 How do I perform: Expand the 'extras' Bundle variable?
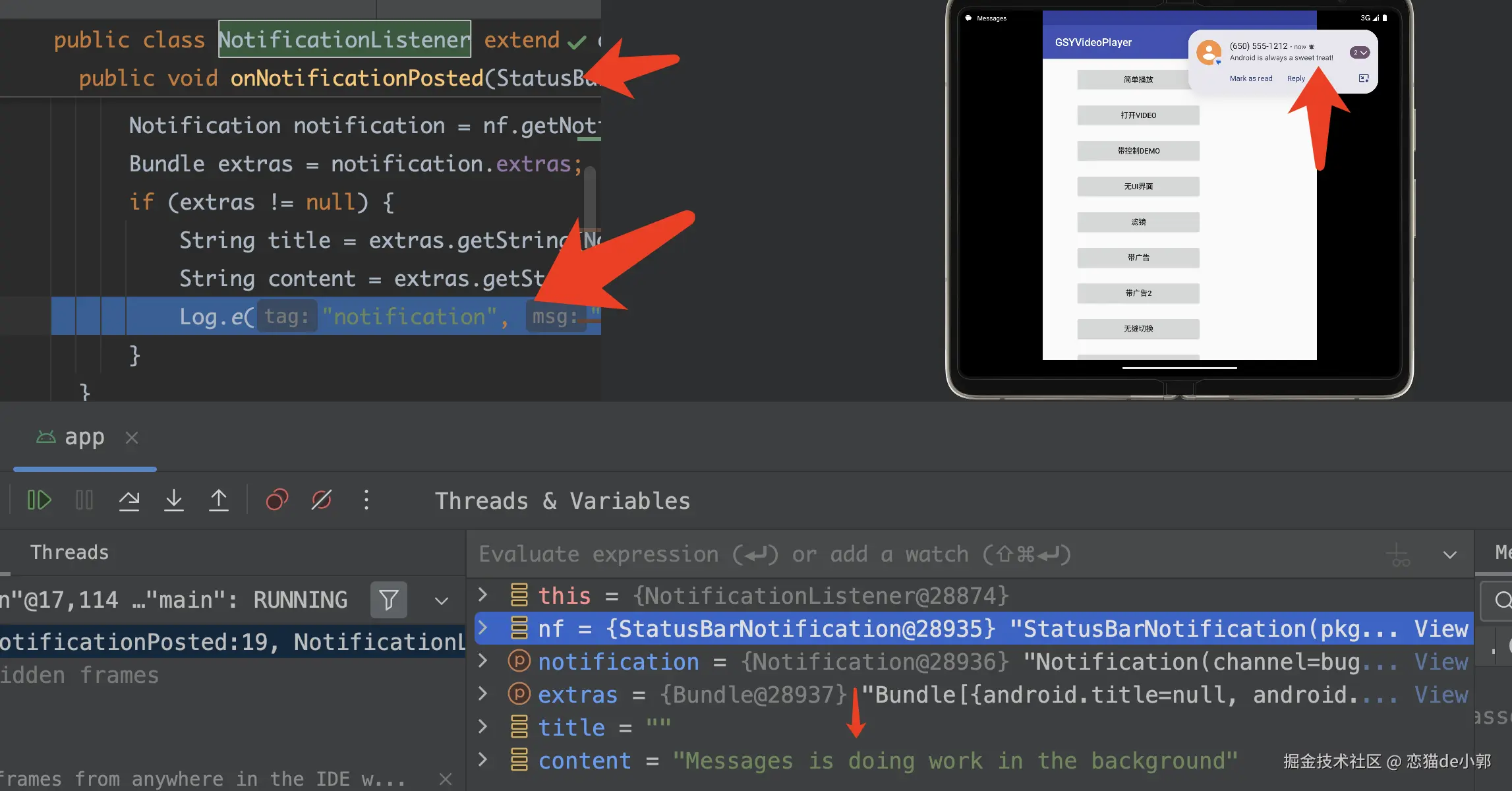pos(483,694)
